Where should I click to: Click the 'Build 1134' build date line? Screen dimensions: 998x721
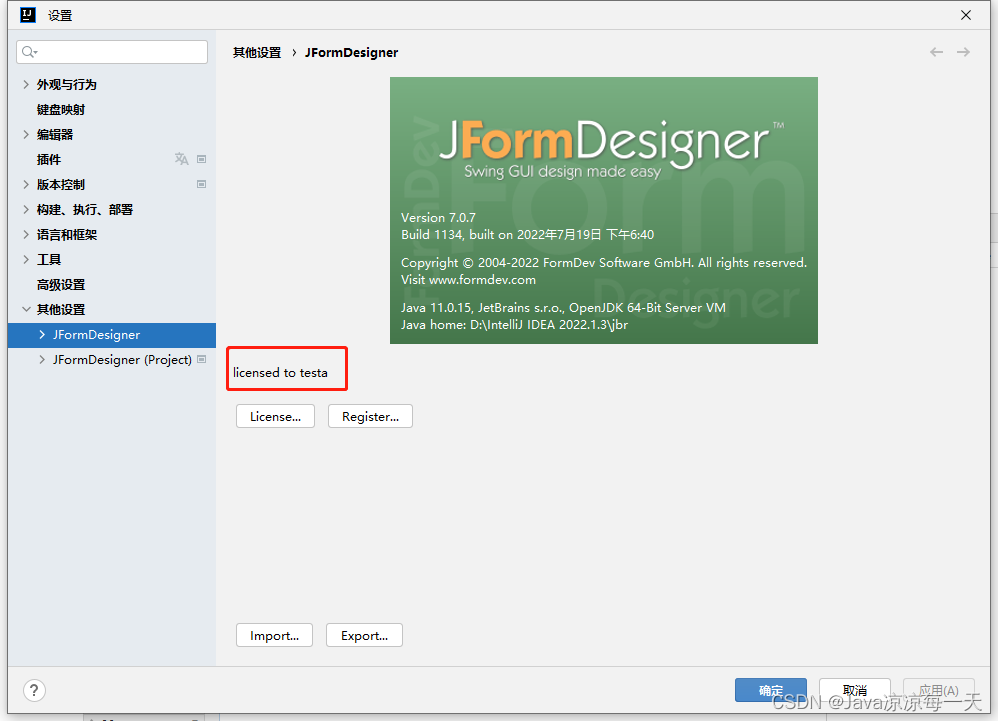(528, 235)
